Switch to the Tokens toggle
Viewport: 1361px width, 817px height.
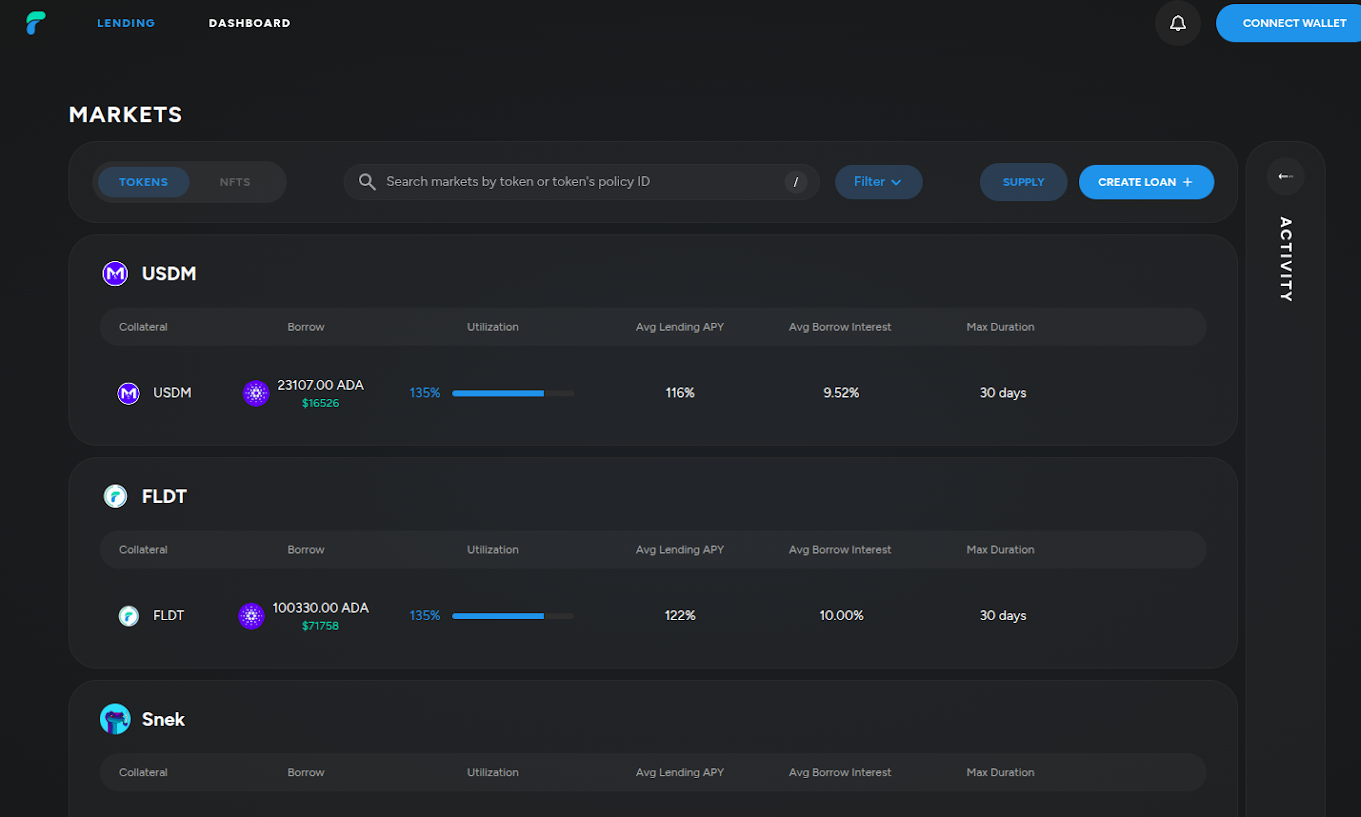[143, 182]
